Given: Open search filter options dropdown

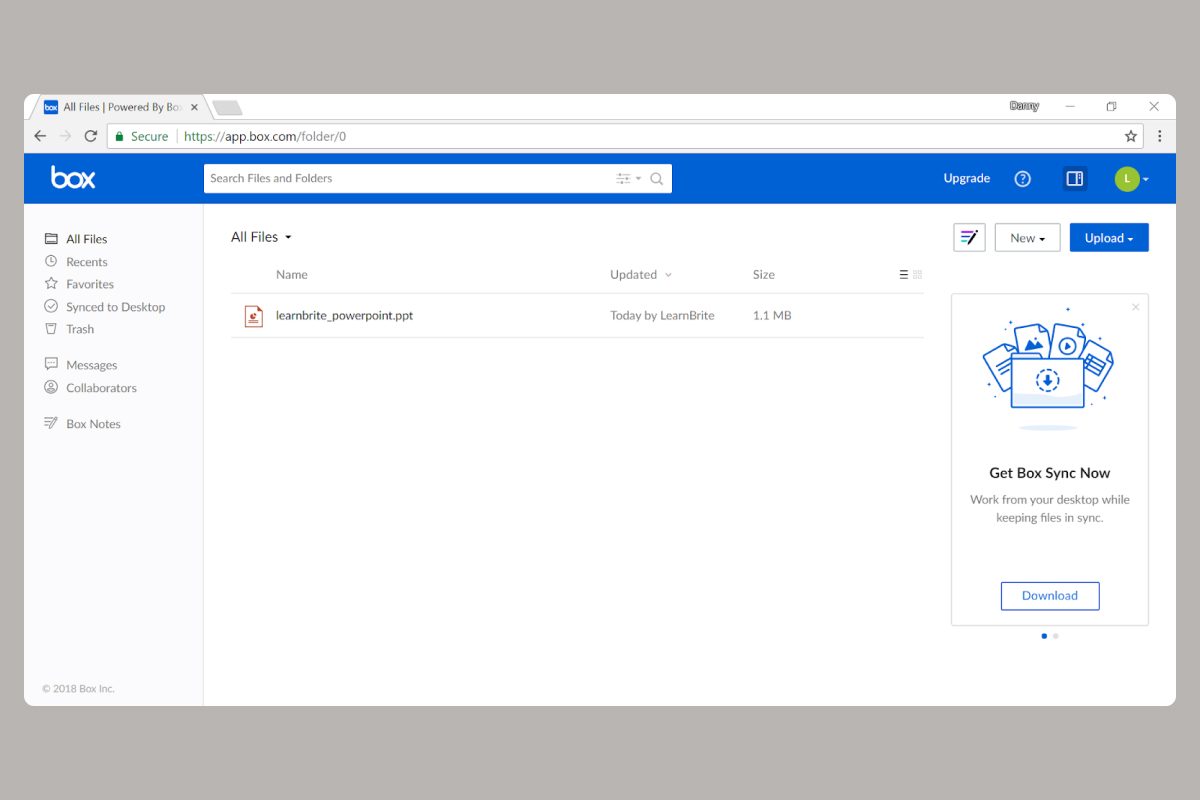Looking at the screenshot, I should coord(628,179).
